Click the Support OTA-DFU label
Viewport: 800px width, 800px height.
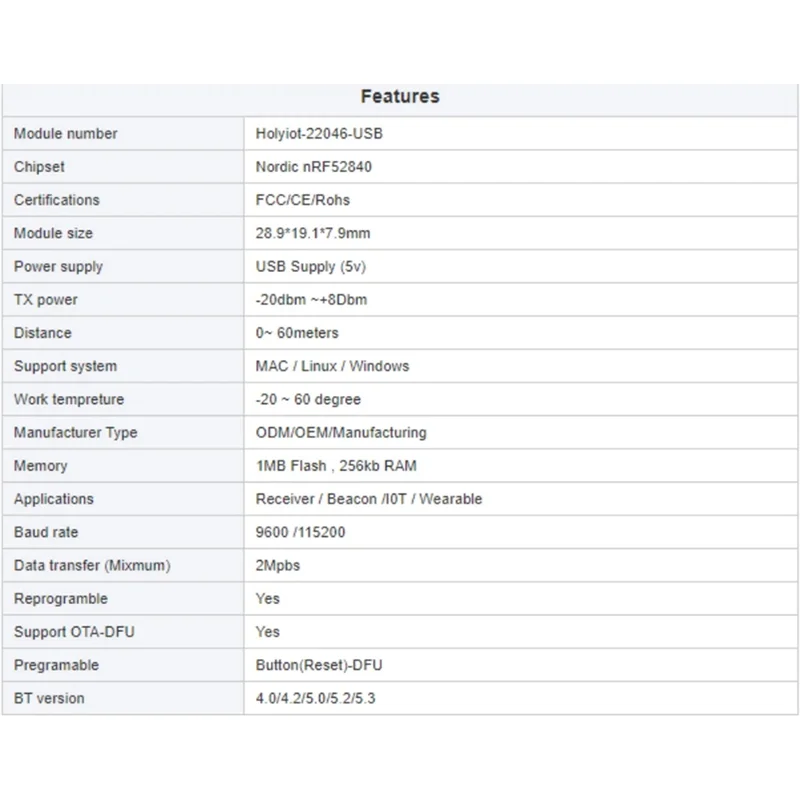point(61,632)
